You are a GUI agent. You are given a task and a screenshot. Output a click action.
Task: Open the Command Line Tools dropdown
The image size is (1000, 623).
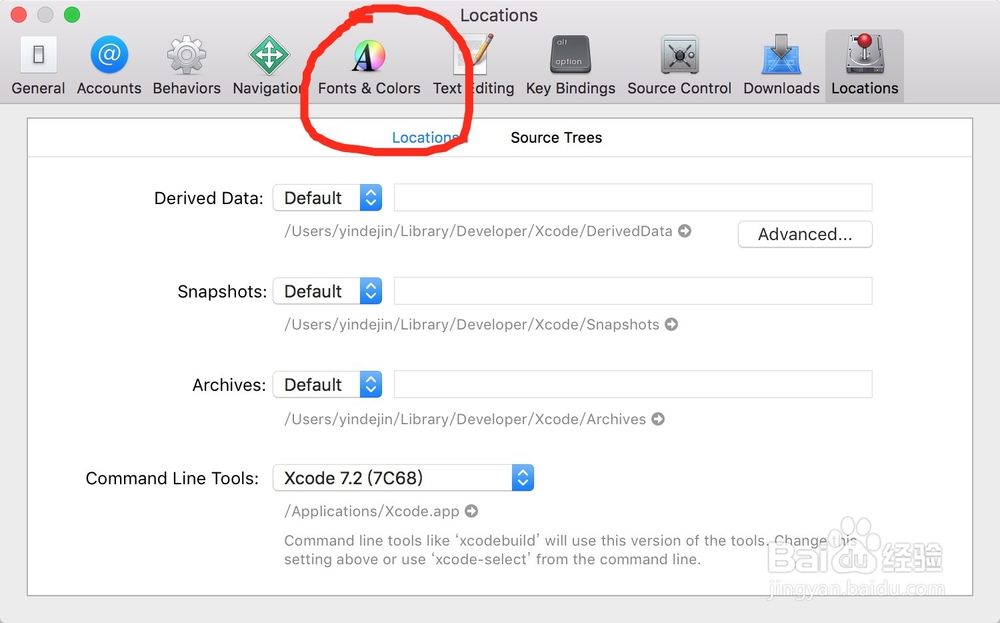point(403,478)
